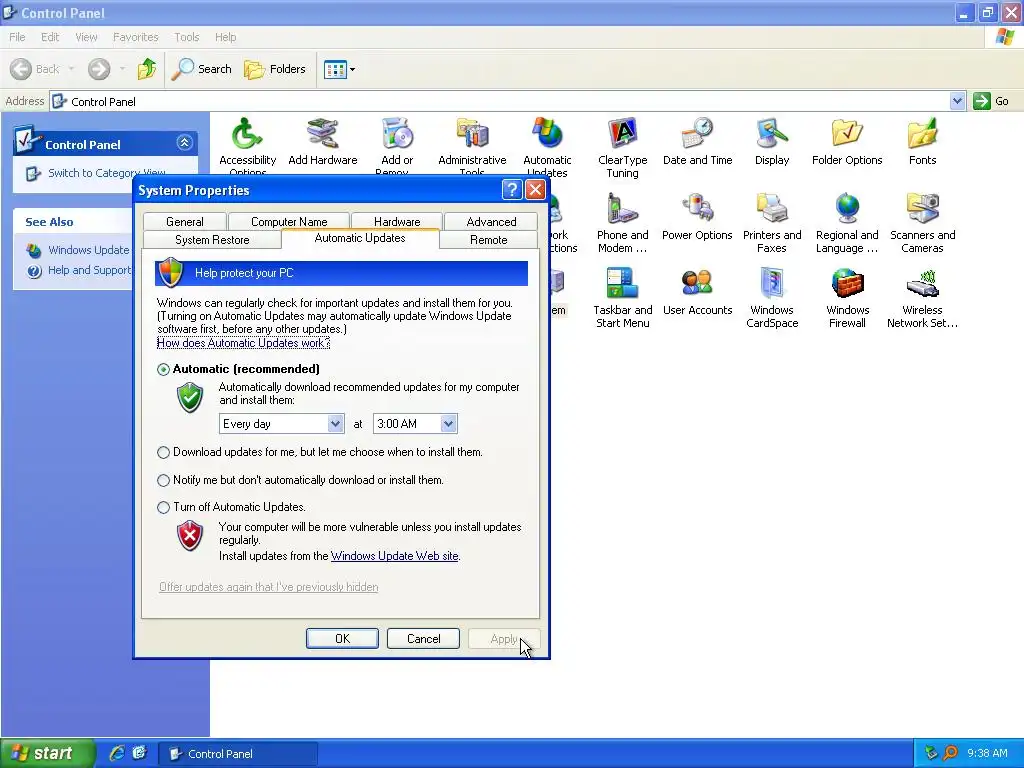Select Notify me but don't download option
Image resolution: width=1024 pixels, height=768 pixels.
pos(163,480)
